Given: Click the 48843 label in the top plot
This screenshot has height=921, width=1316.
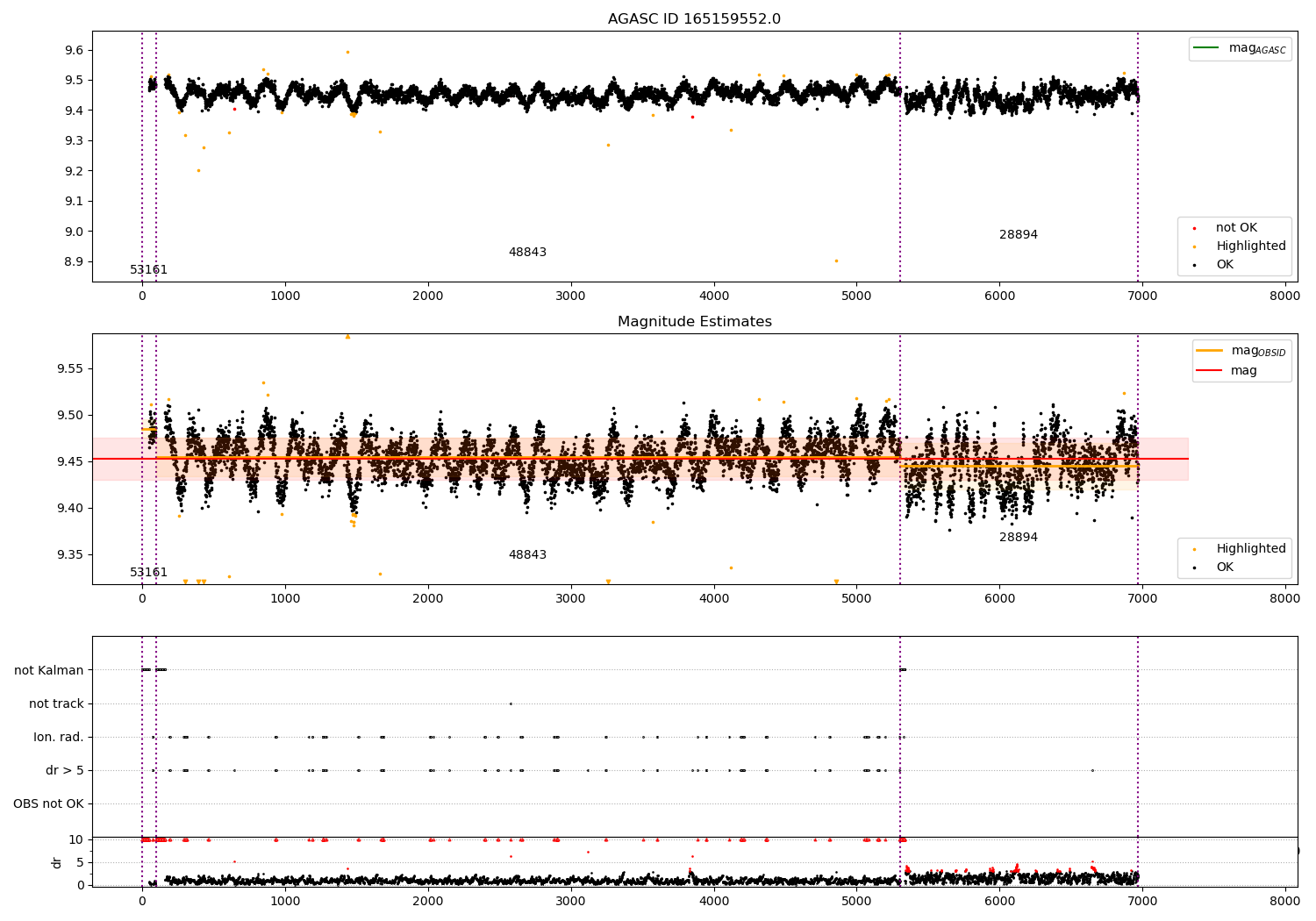Looking at the screenshot, I should tap(527, 253).
